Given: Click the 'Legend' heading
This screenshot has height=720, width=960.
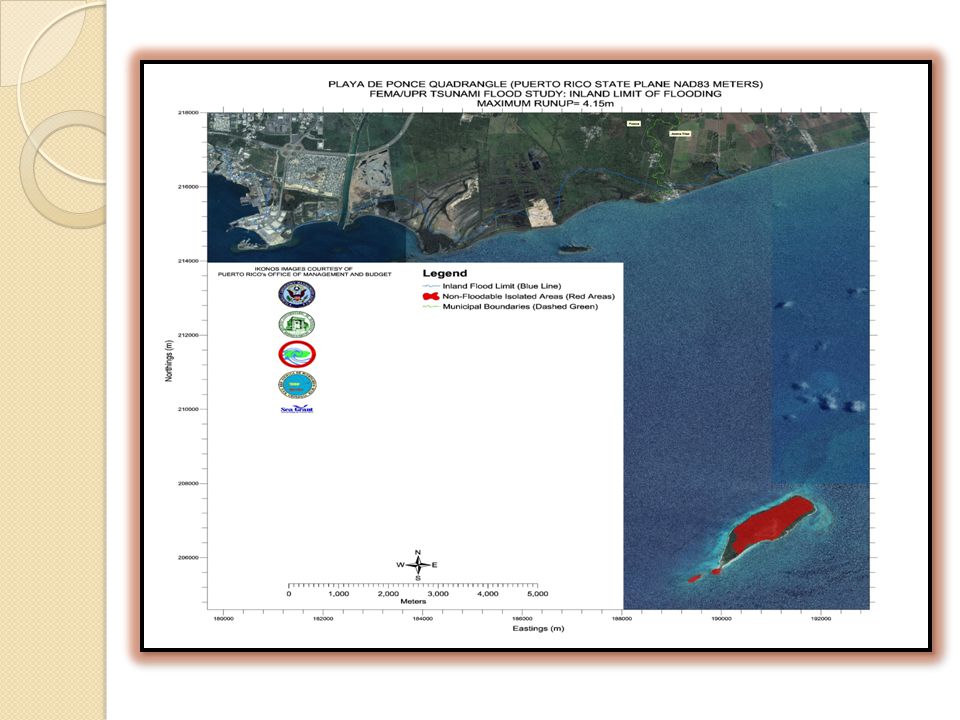Looking at the screenshot, I should 444,274.
